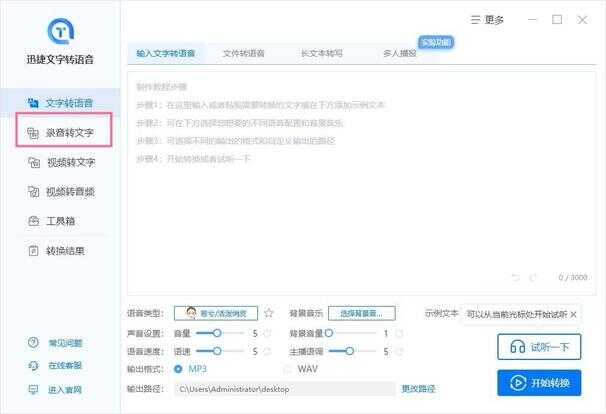Adjust the 主播语调 pitch slider
Screen dimensions: 606x414
[352, 351]
